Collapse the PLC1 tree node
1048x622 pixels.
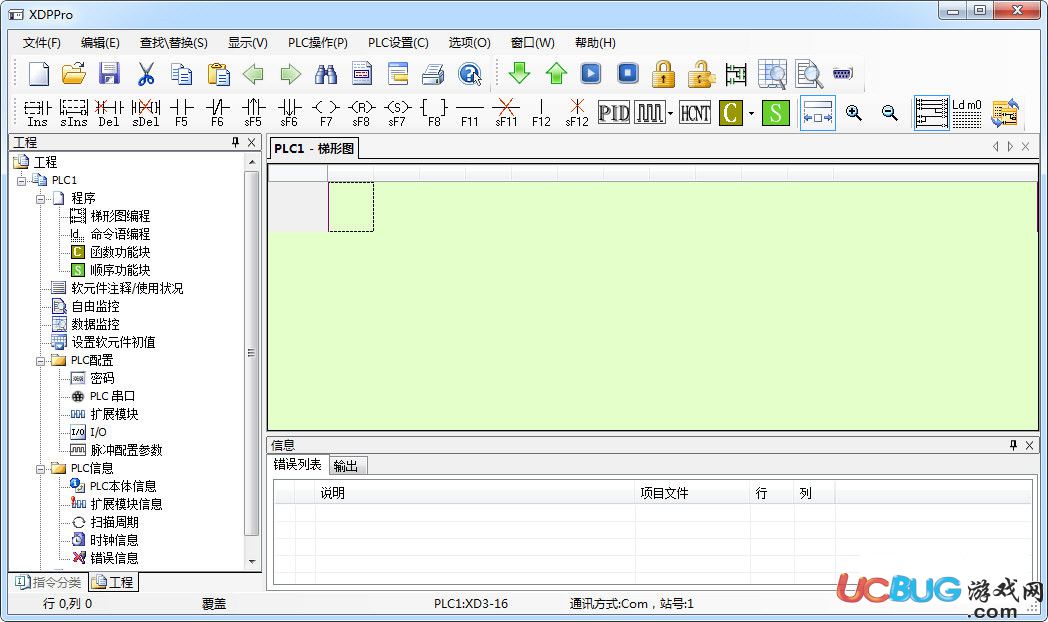pyautogui.click(x=21, y=180)
